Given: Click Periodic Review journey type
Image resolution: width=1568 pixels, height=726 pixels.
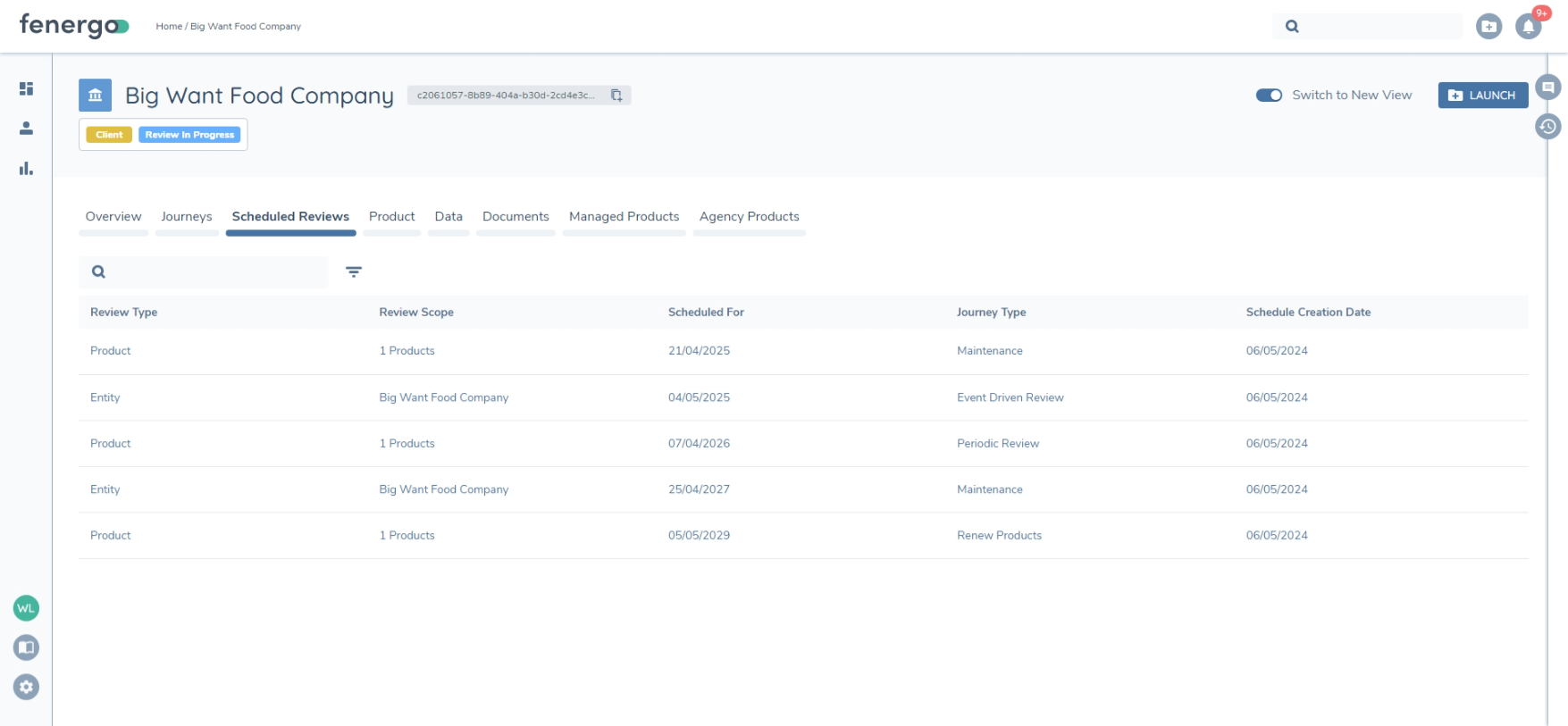Looking at the screenshot, I should pos(998,444).
